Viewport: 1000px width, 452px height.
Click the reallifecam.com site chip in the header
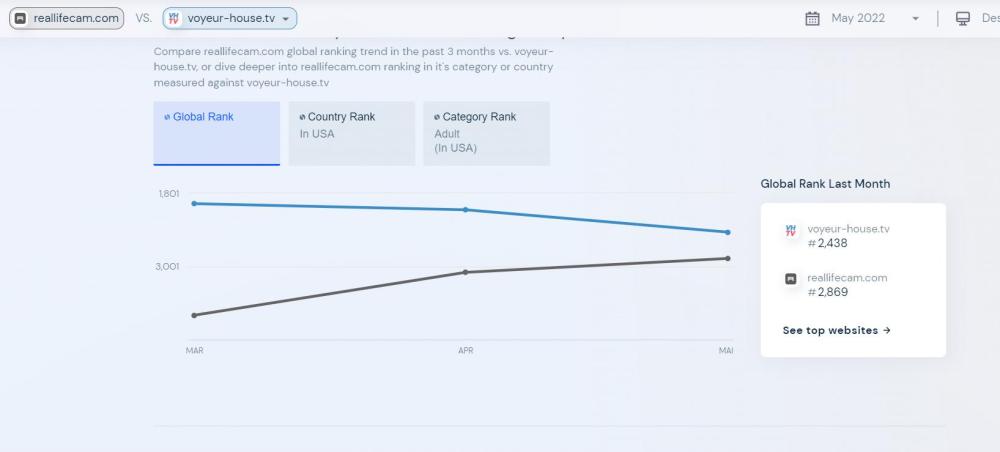(x=67, y=18)
